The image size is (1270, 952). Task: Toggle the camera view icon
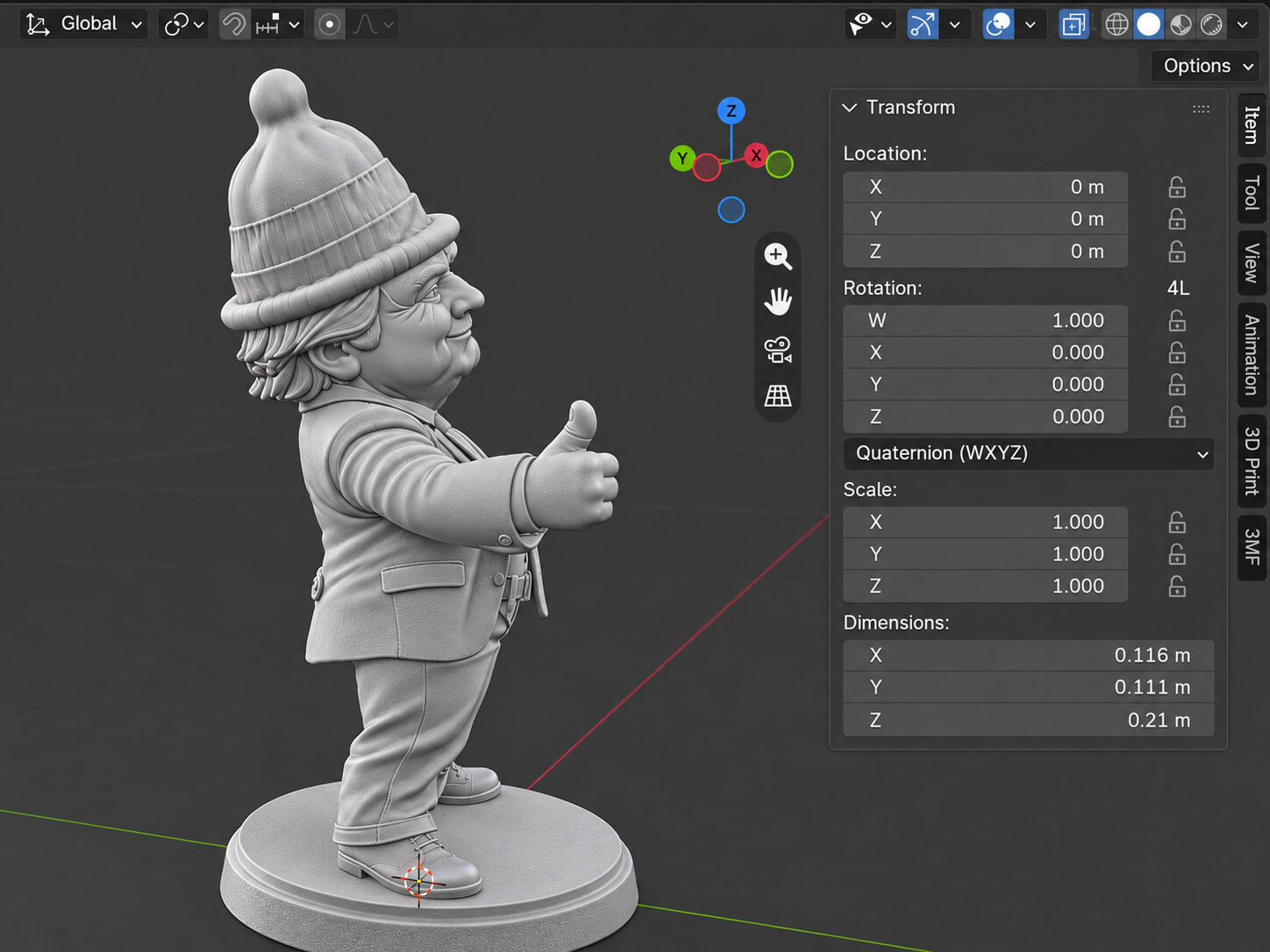pyautogui.click(x=778, y=350)
